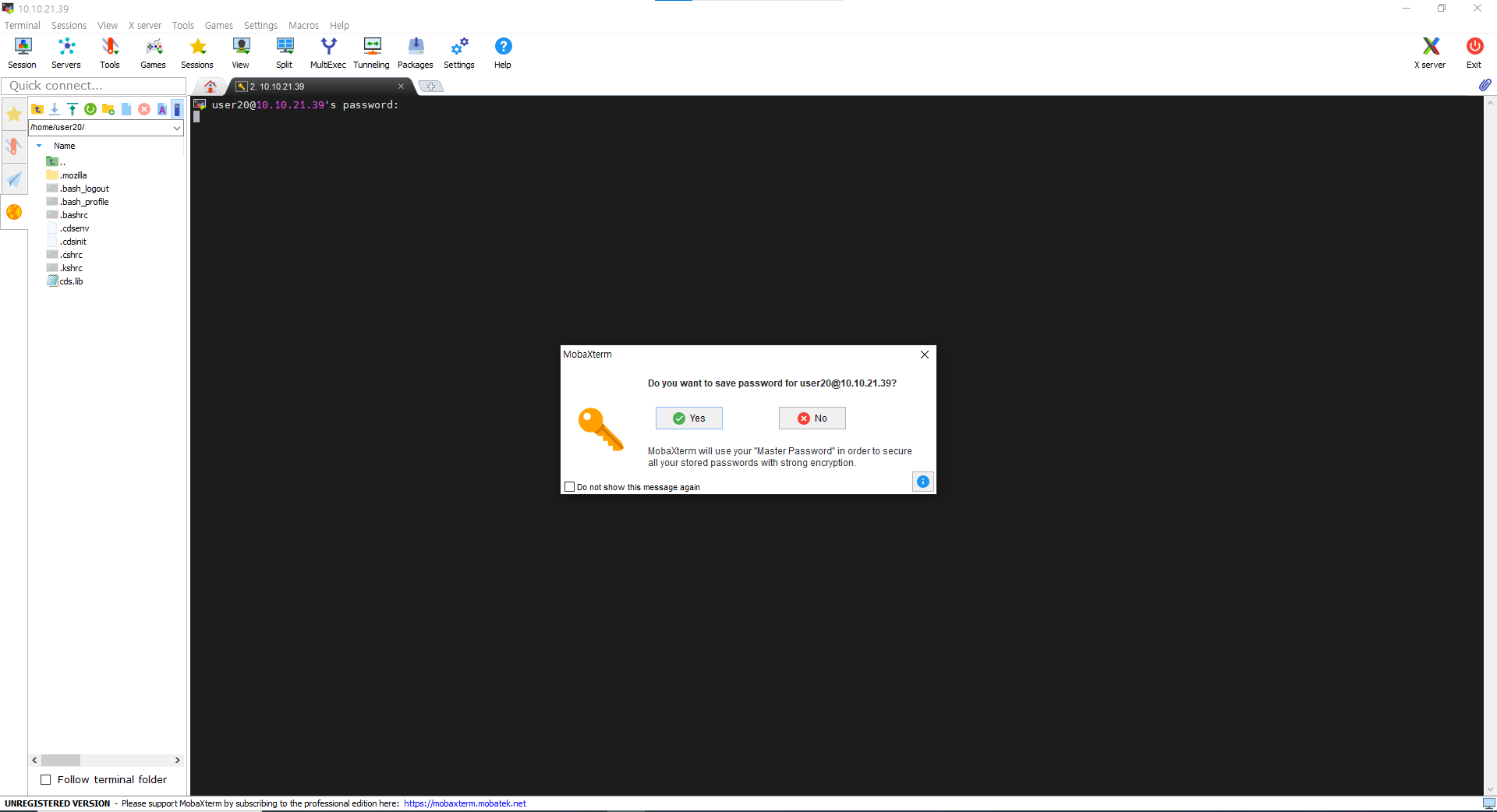Click the file list horizontal scrollbar thumb

point(61,760)
